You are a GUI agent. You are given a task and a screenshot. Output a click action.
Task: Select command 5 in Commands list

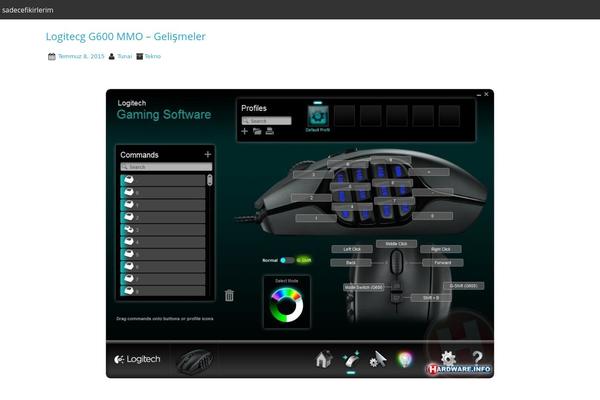tap(163, 254)
